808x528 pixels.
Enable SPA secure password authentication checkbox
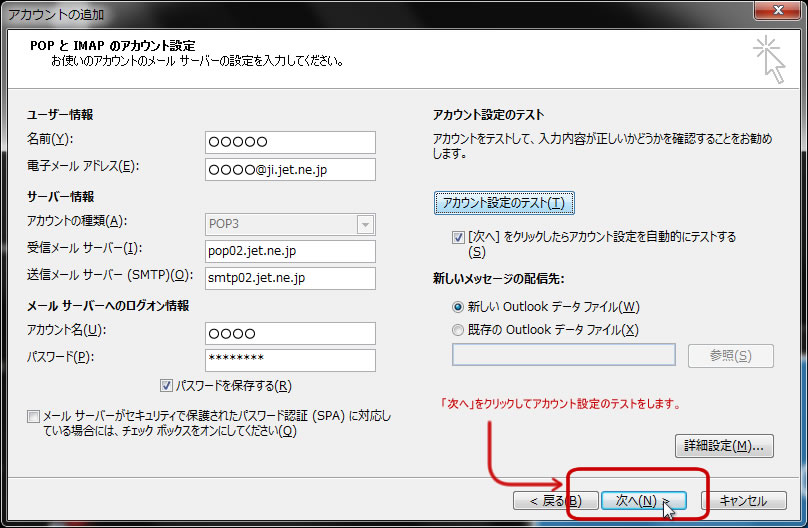pos(35,416)
